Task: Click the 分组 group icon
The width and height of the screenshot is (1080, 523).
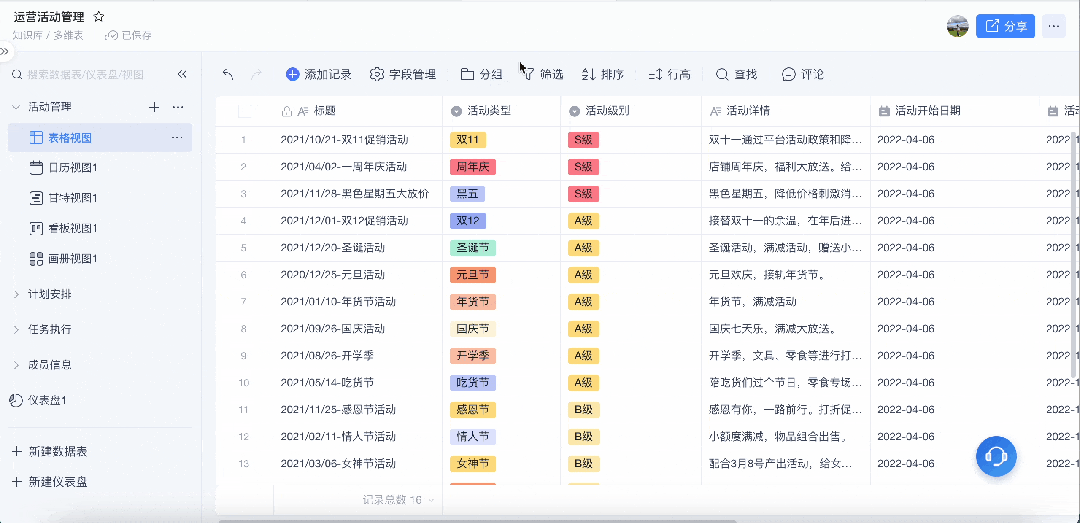Action: pos(468,74)
